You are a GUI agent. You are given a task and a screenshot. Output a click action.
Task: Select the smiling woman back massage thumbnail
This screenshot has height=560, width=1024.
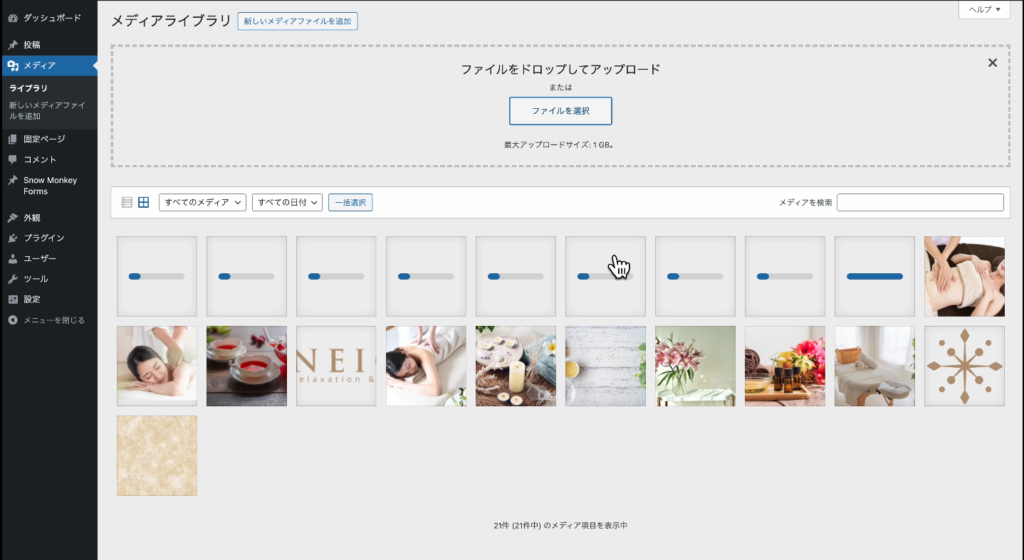tap(157, 366)
